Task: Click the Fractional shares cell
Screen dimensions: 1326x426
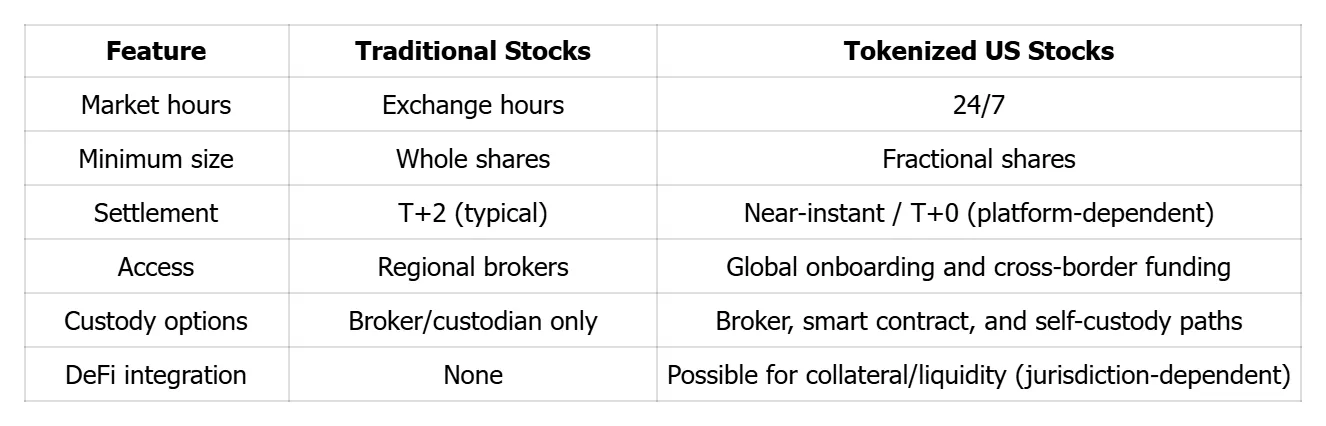Action: point(978,159)
